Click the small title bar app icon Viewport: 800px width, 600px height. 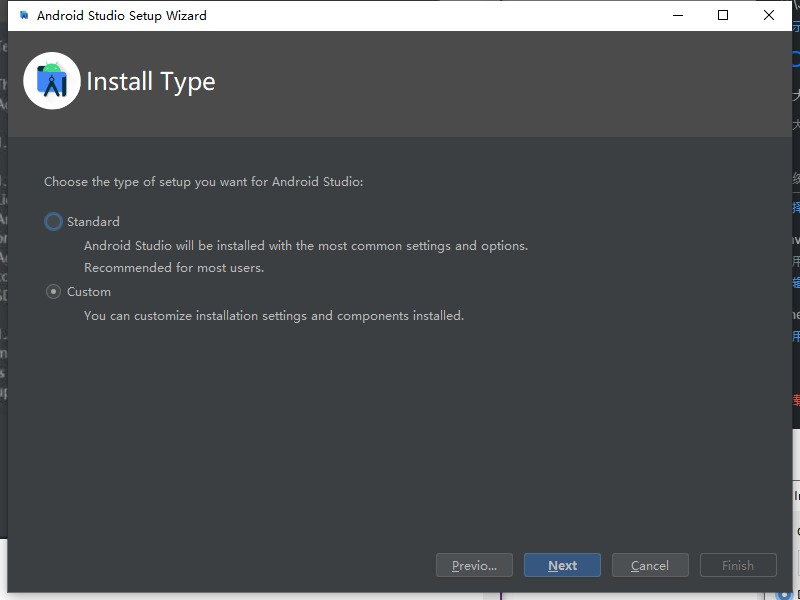tap(24, 16)
